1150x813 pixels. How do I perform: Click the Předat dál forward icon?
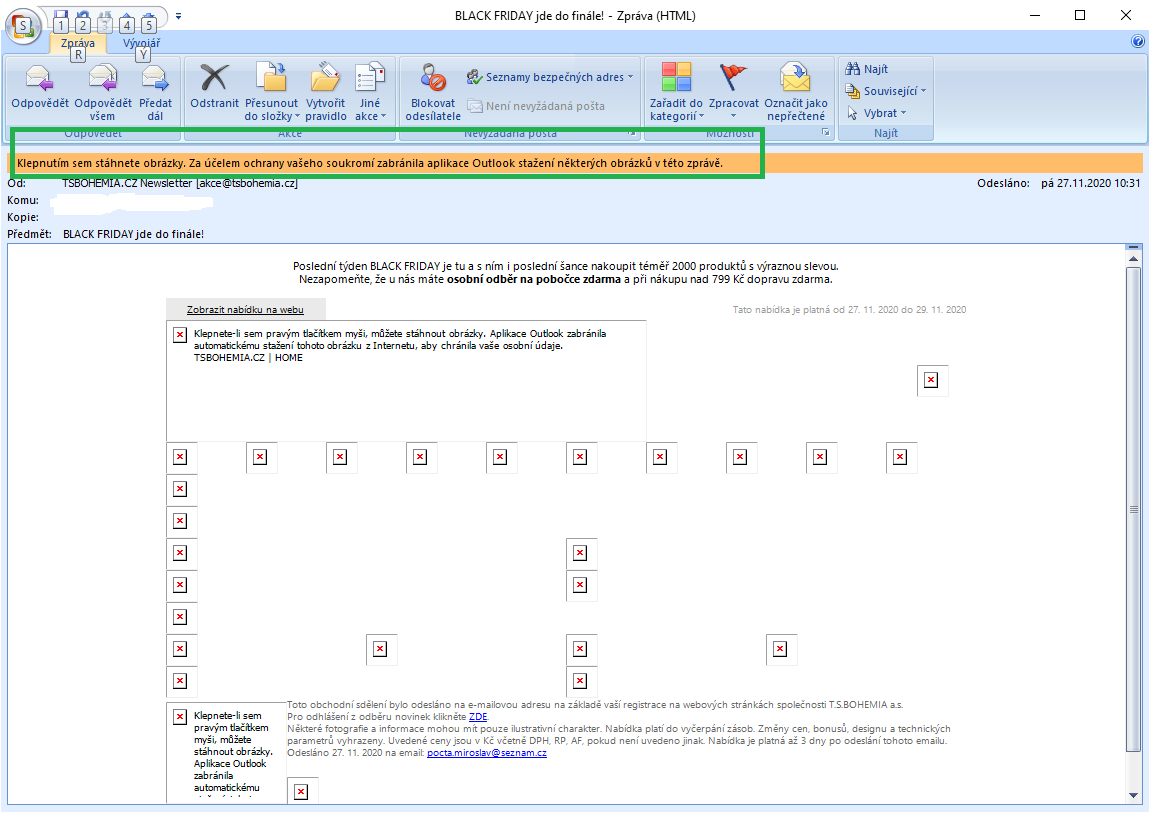[x=155, y=78]
